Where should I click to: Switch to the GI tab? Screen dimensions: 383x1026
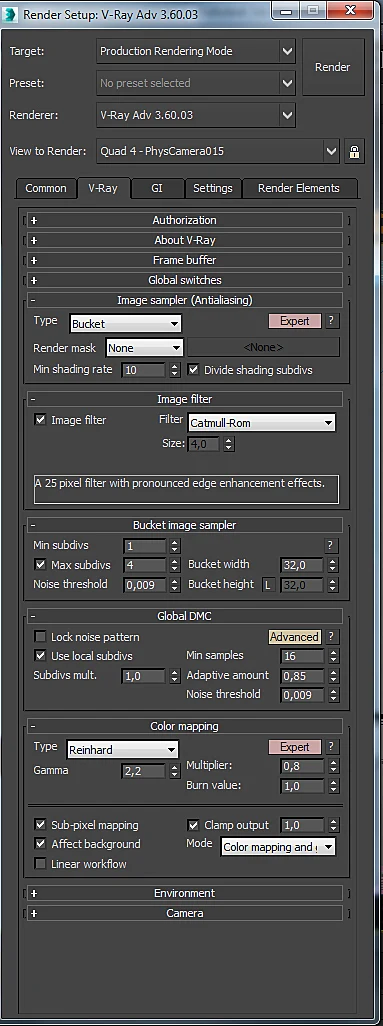pyautogui.click(x=157, y=188)
